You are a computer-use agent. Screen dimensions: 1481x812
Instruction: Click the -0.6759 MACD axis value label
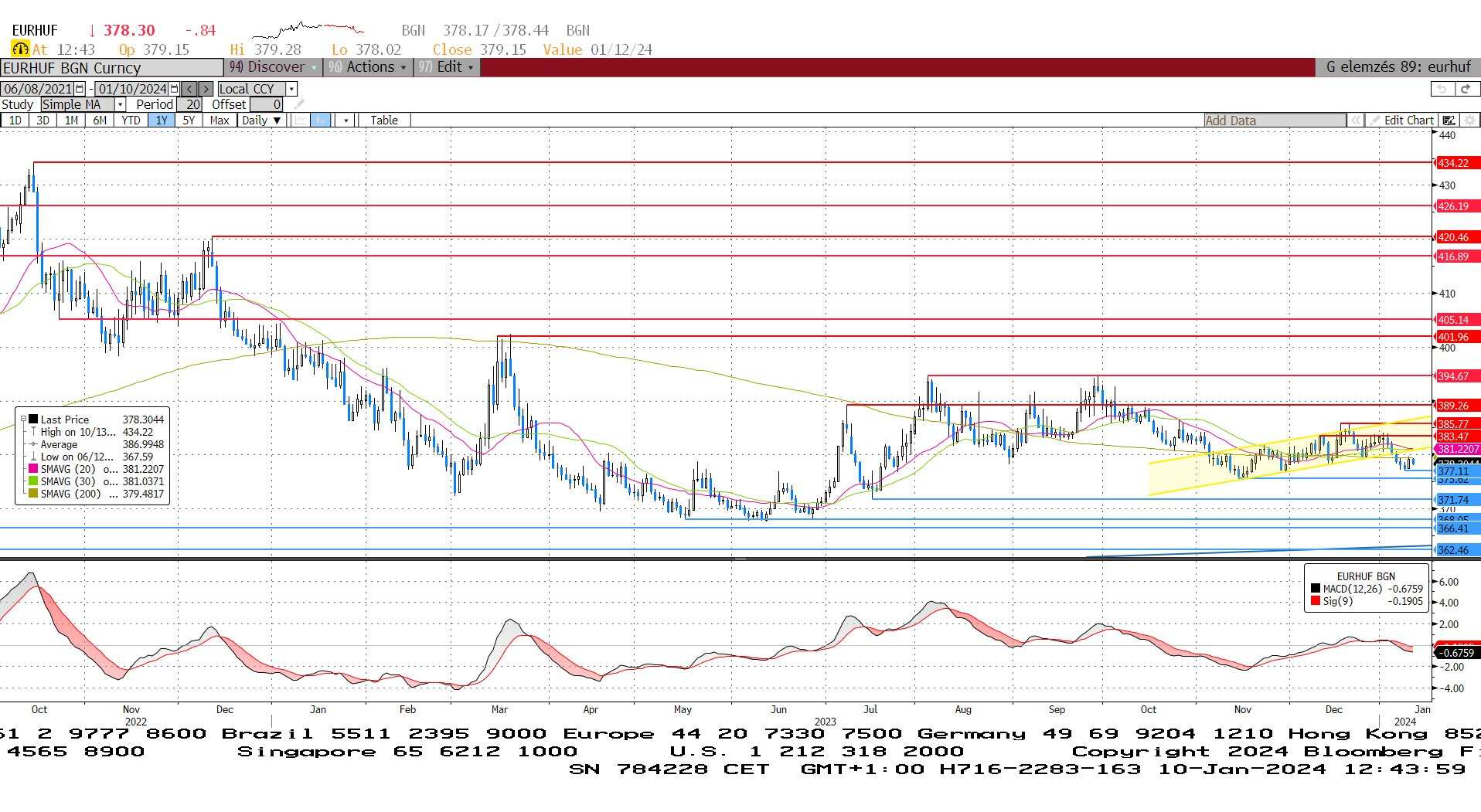[1456, 653]
